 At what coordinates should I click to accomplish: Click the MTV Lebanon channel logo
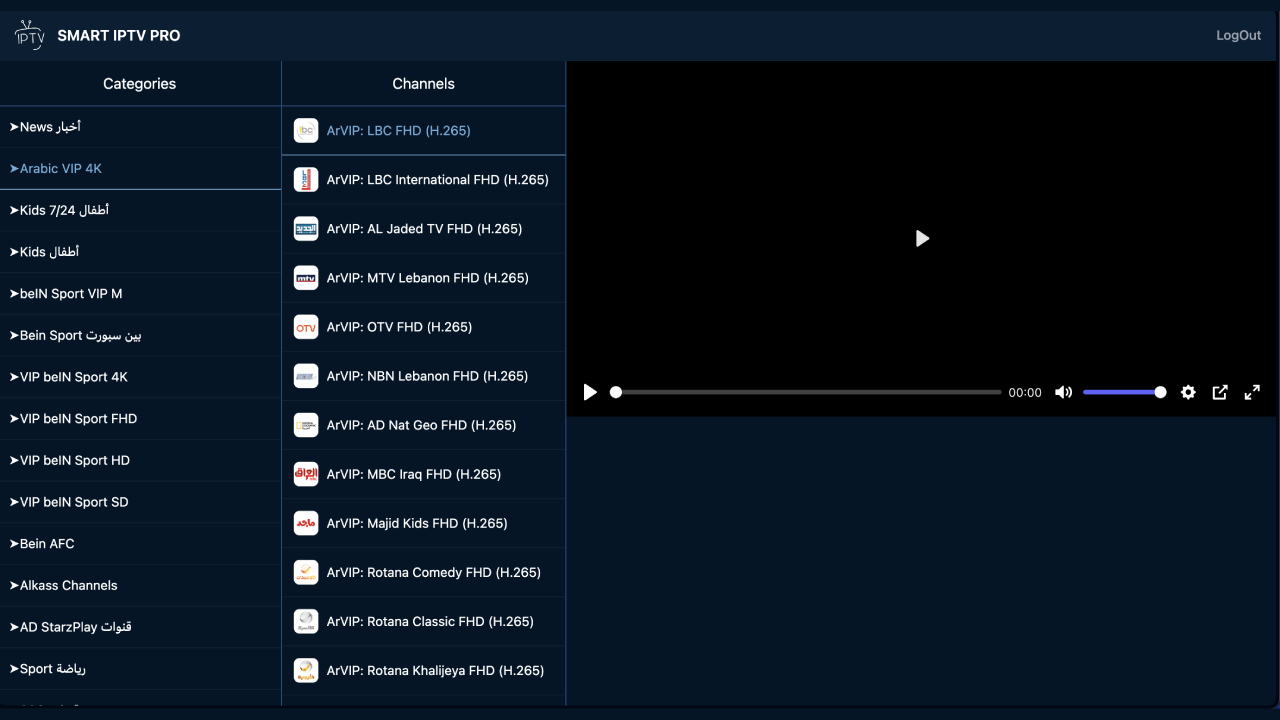click(306, 278)
